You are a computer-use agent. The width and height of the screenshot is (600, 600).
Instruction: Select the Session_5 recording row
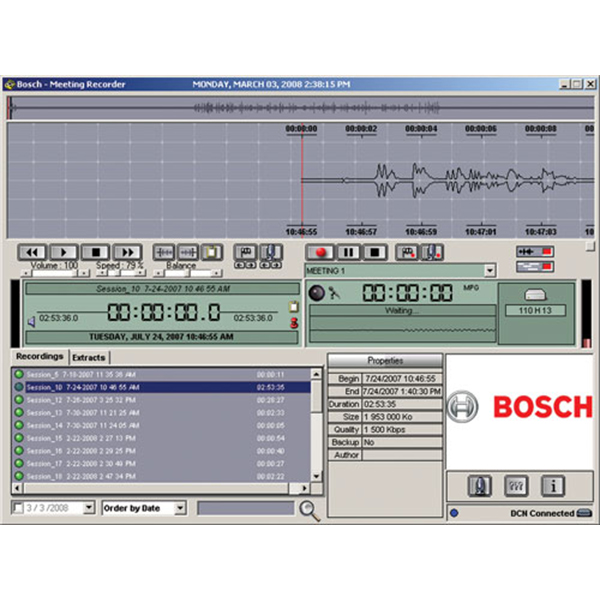(x=161, y=375)
